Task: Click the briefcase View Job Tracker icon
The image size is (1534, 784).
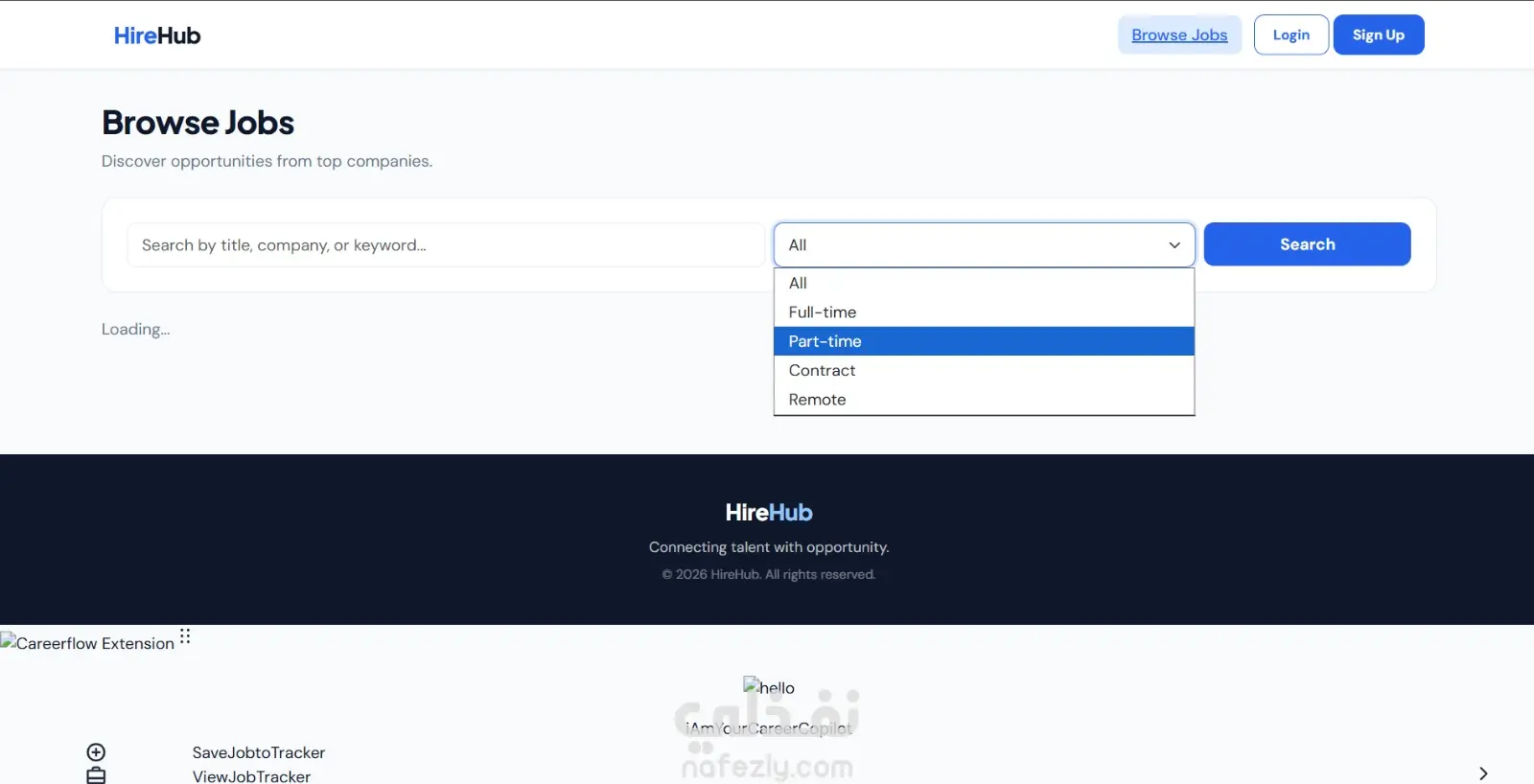Action: 96,775
